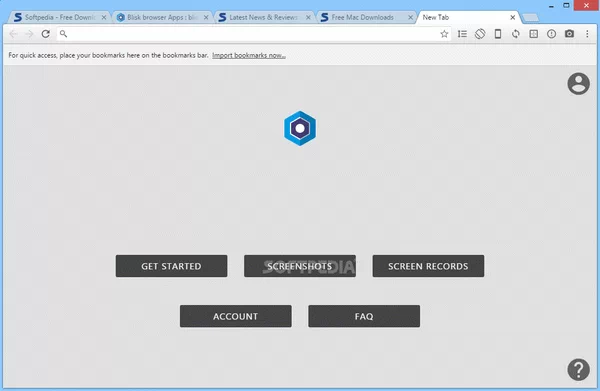Open the user profile avatar icon
This screenshot has width=600, height=391.
pyautogui.click(x=578, y=83)
